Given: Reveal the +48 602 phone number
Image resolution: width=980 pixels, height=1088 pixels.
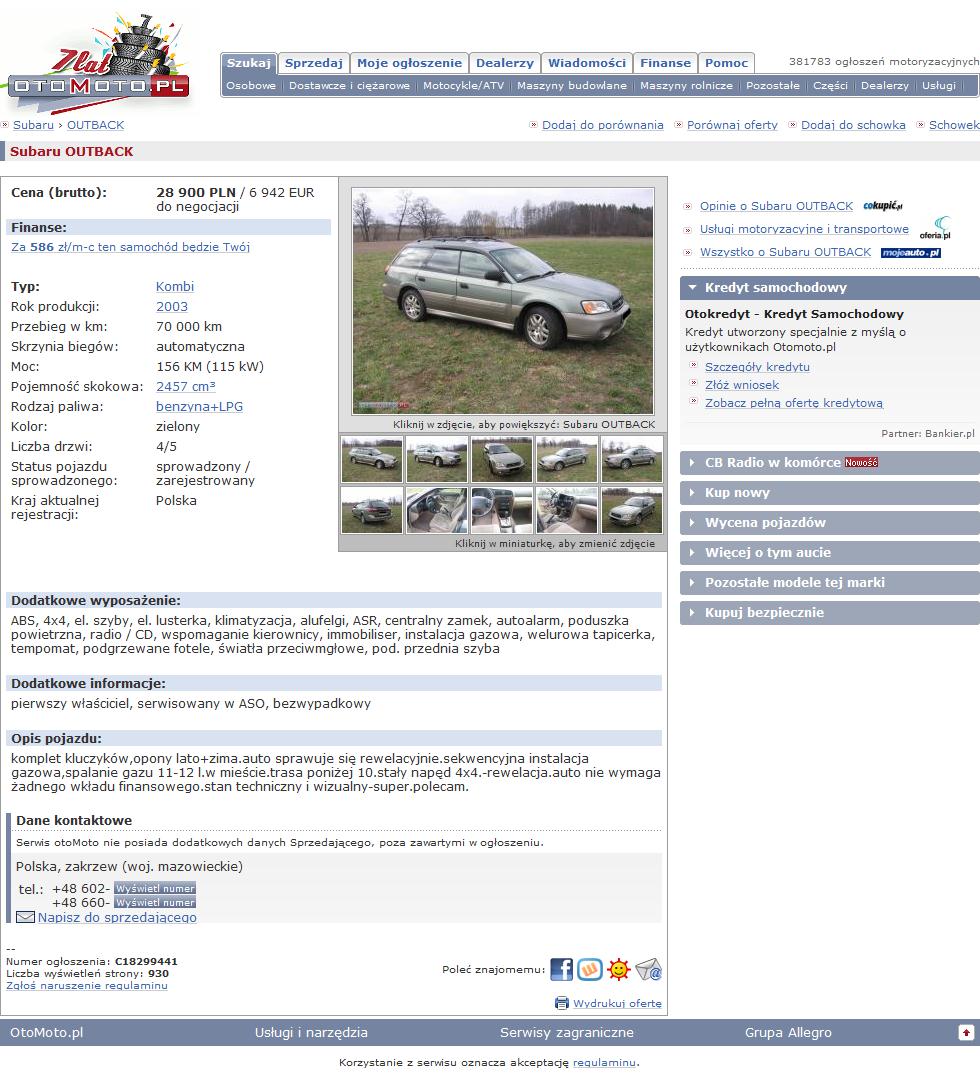Looking at the screenshot, I should (x=155, y=888).
